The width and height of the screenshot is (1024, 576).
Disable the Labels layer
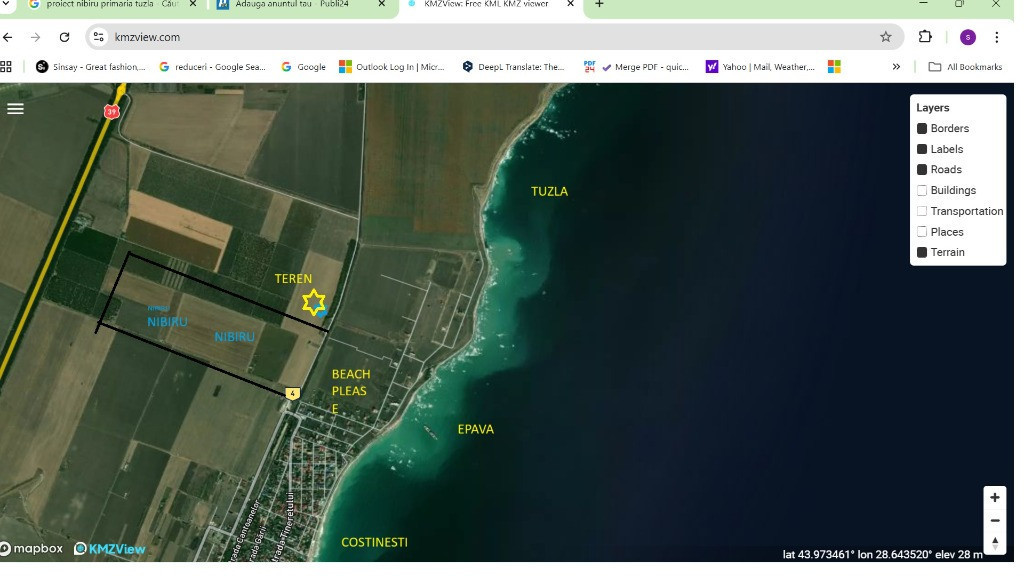pos(921,148)
